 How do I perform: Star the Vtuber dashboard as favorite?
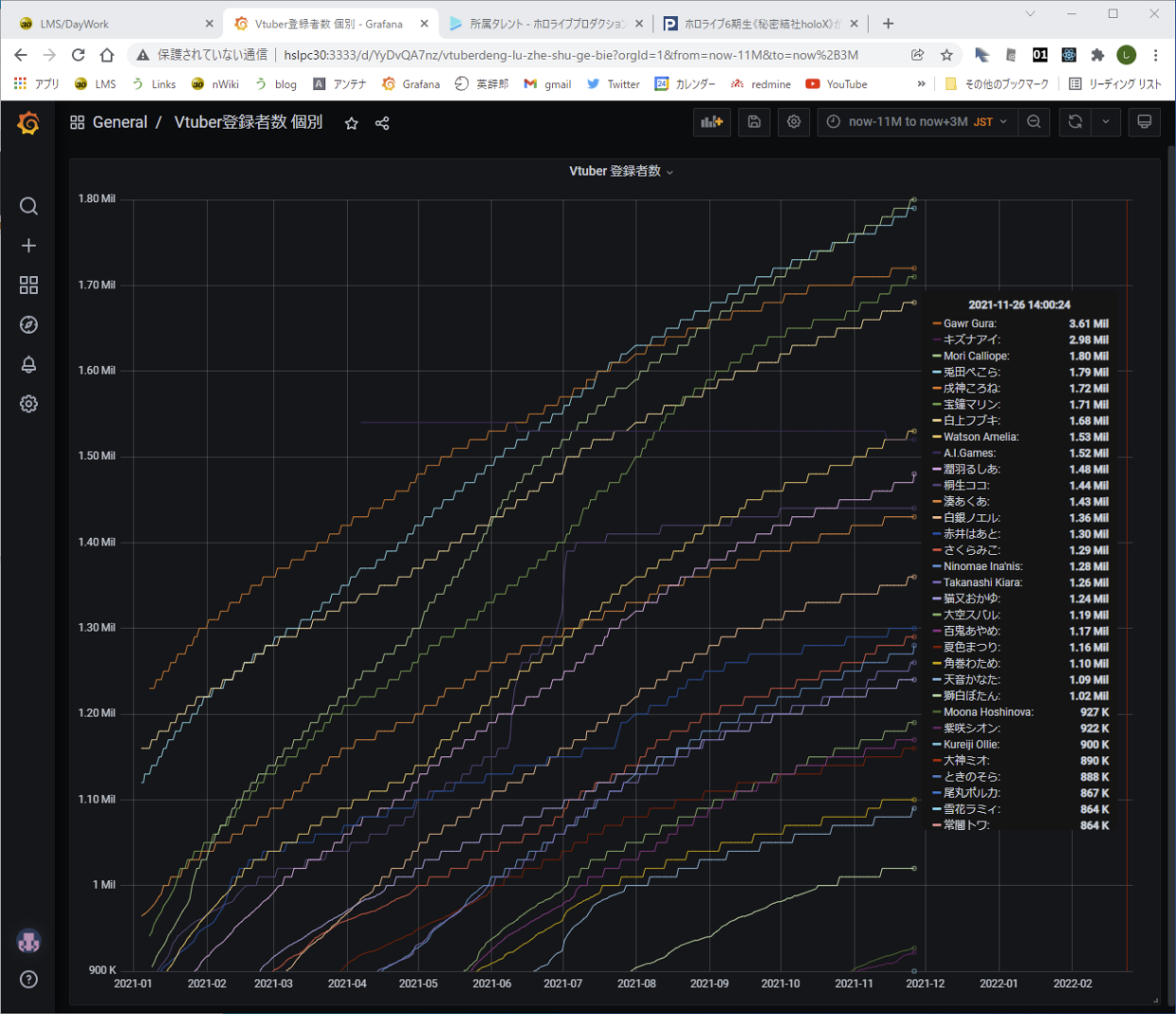tap(352, 123)
